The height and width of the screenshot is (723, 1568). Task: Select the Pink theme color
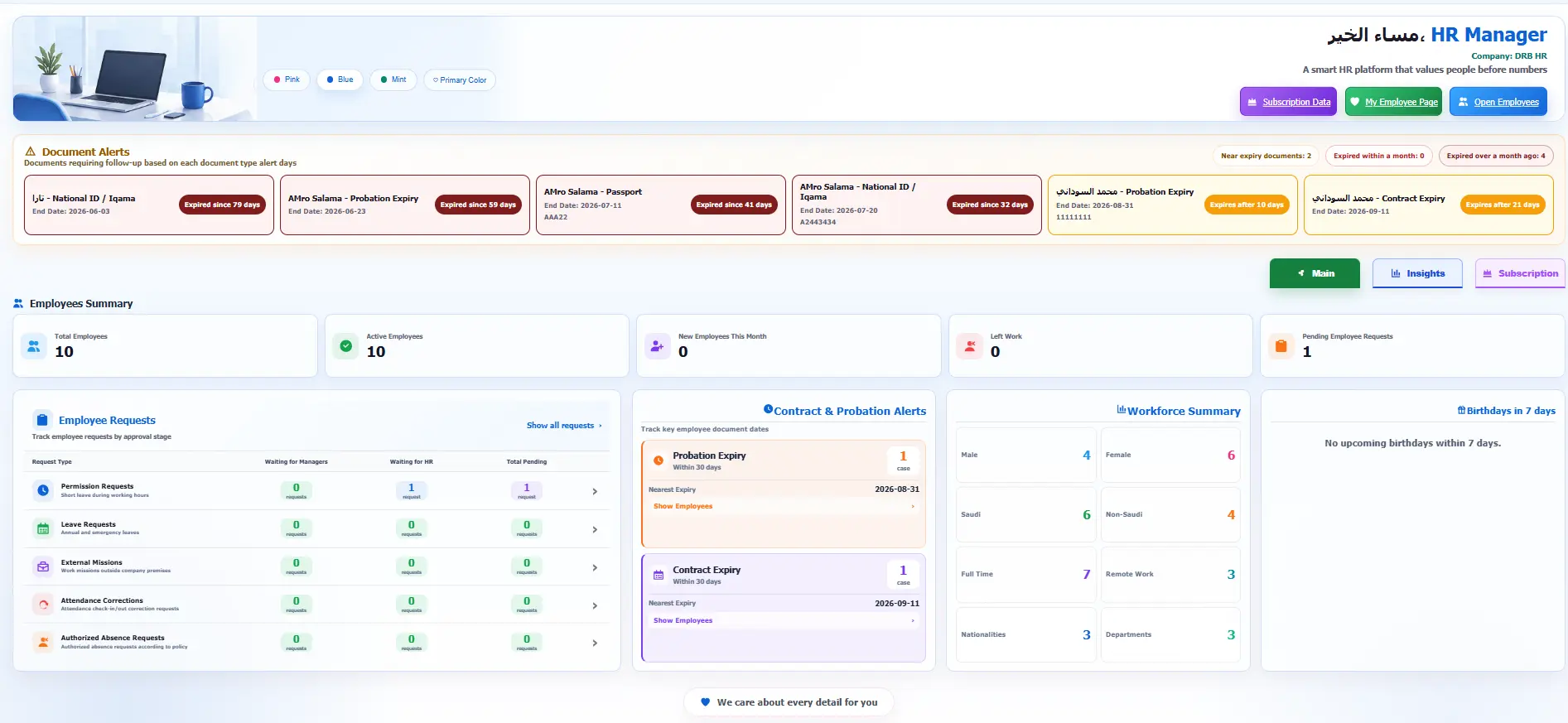(x=287, y=80)
